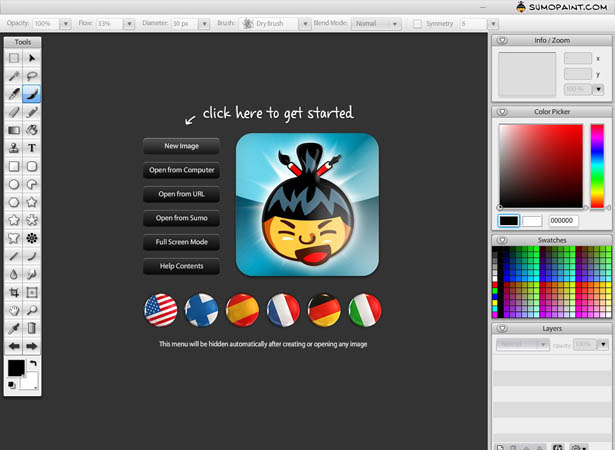Open the Dry Brush type dropdown

click(x=305, y=24)
